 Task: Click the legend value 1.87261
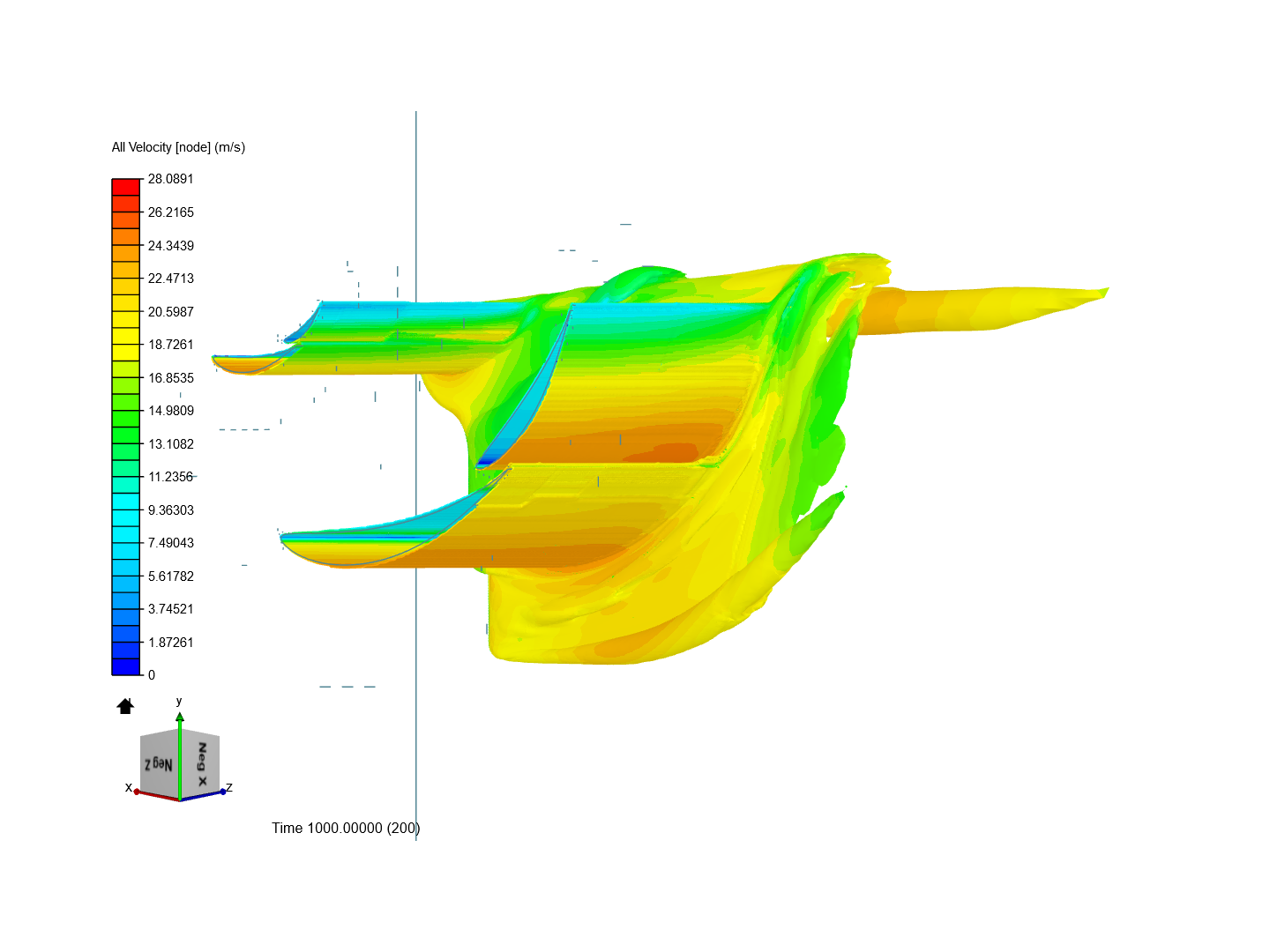(x=170, y=643)
